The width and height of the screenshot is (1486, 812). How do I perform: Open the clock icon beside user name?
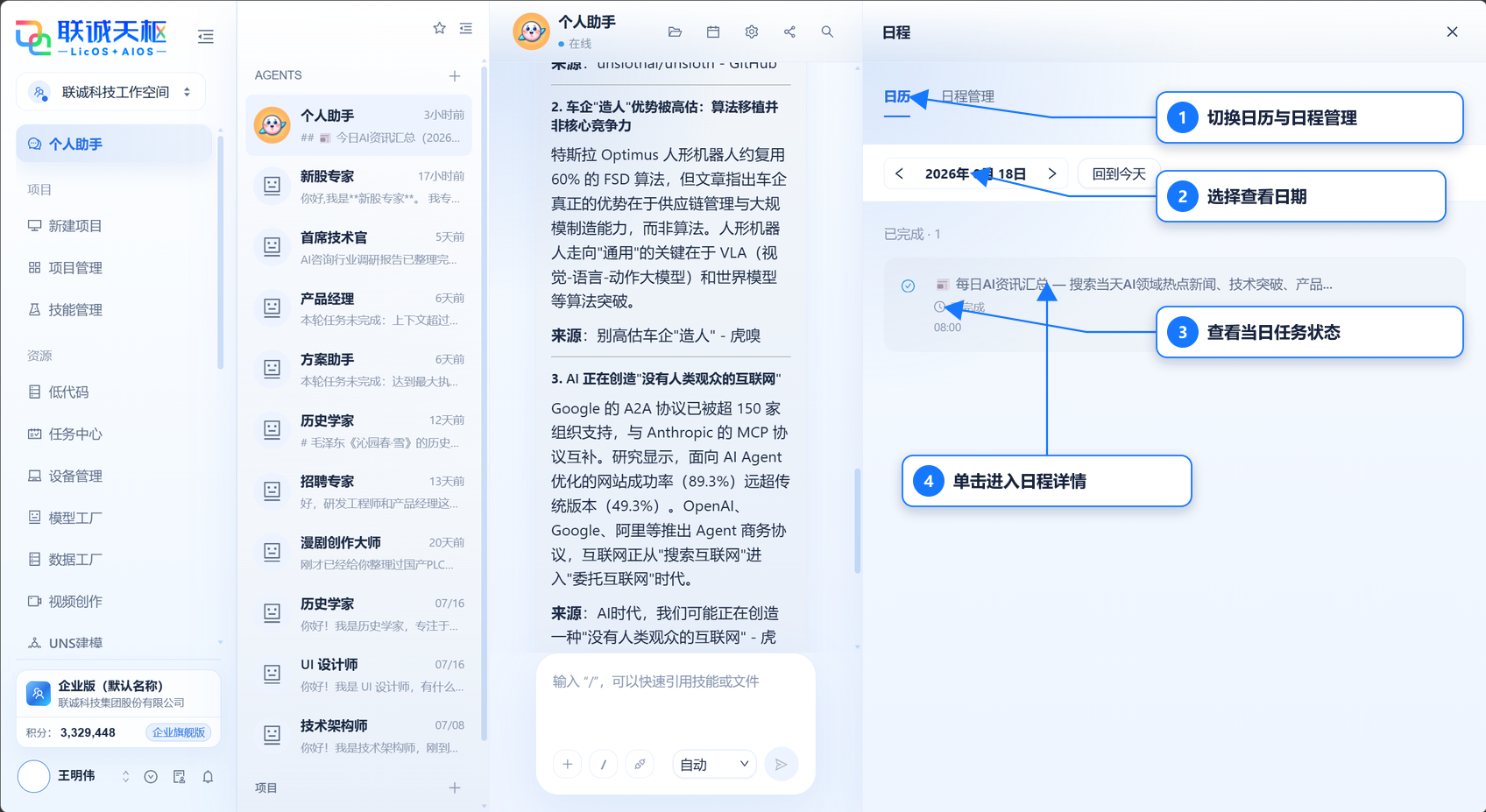click(x=151, y=777)
